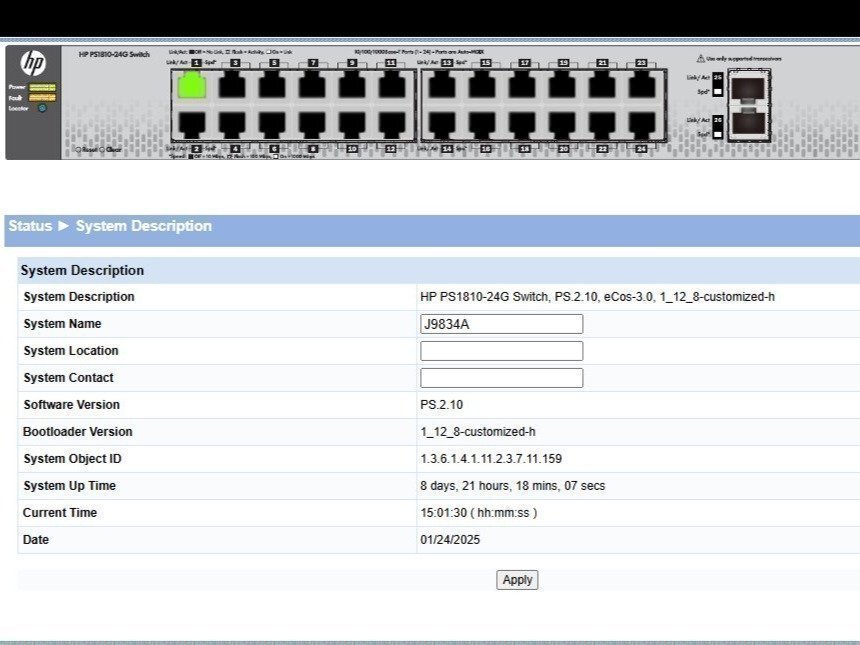
Task: Click the HP logo
Action: 33,63
